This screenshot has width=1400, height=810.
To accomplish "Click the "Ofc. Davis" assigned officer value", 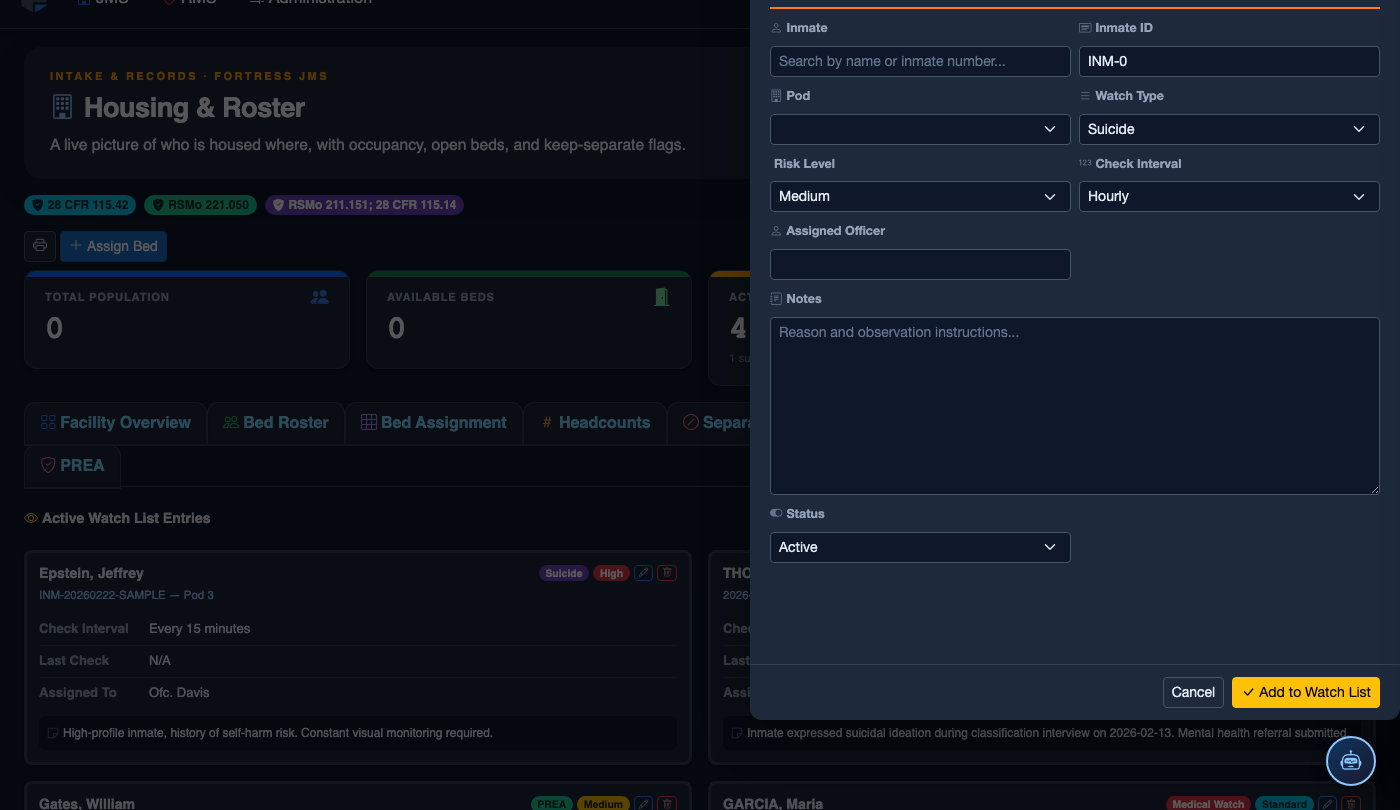I will pos(179,692).
